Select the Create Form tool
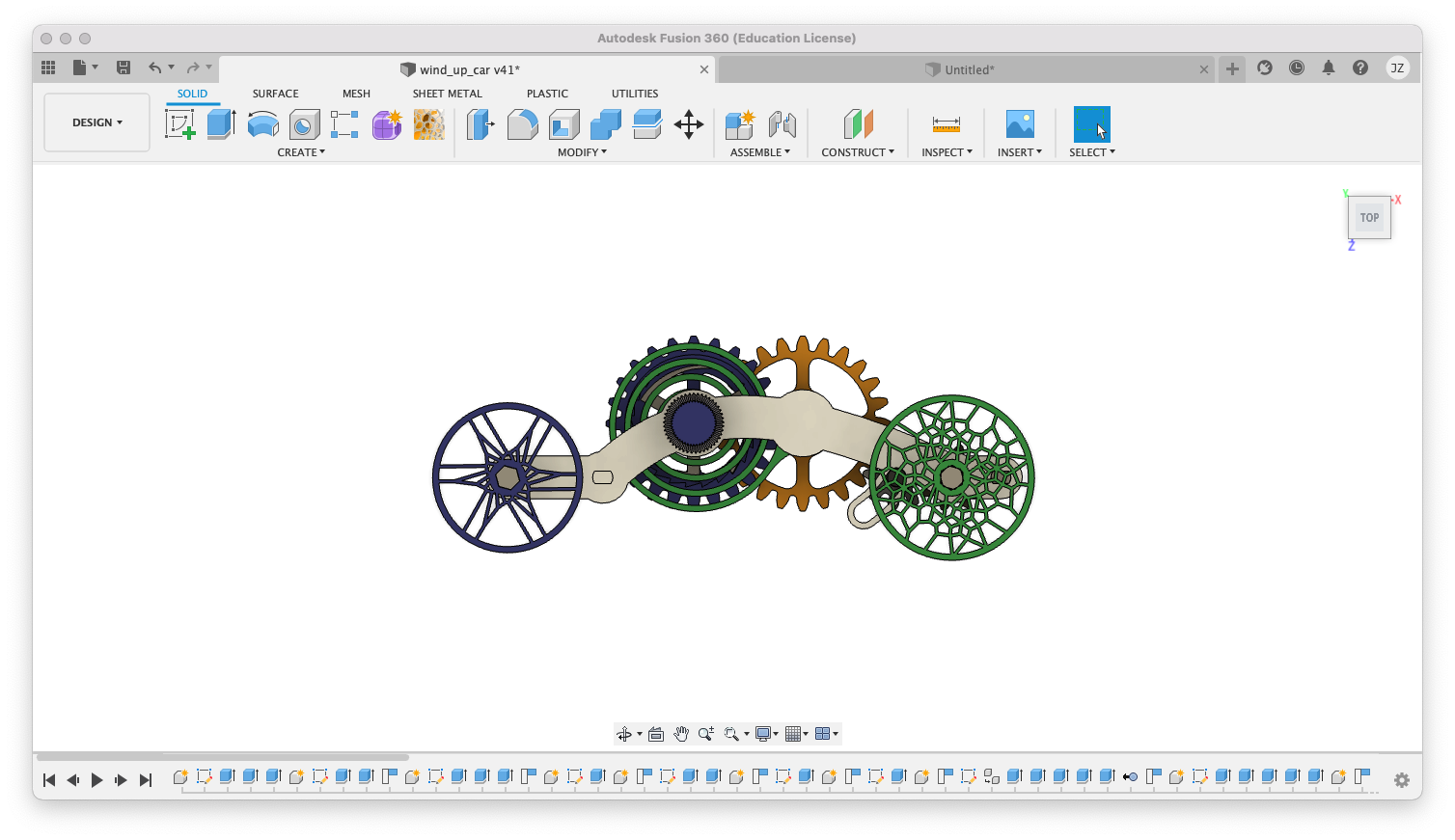This screenshot has width=1455, height=840. (387, 124)
